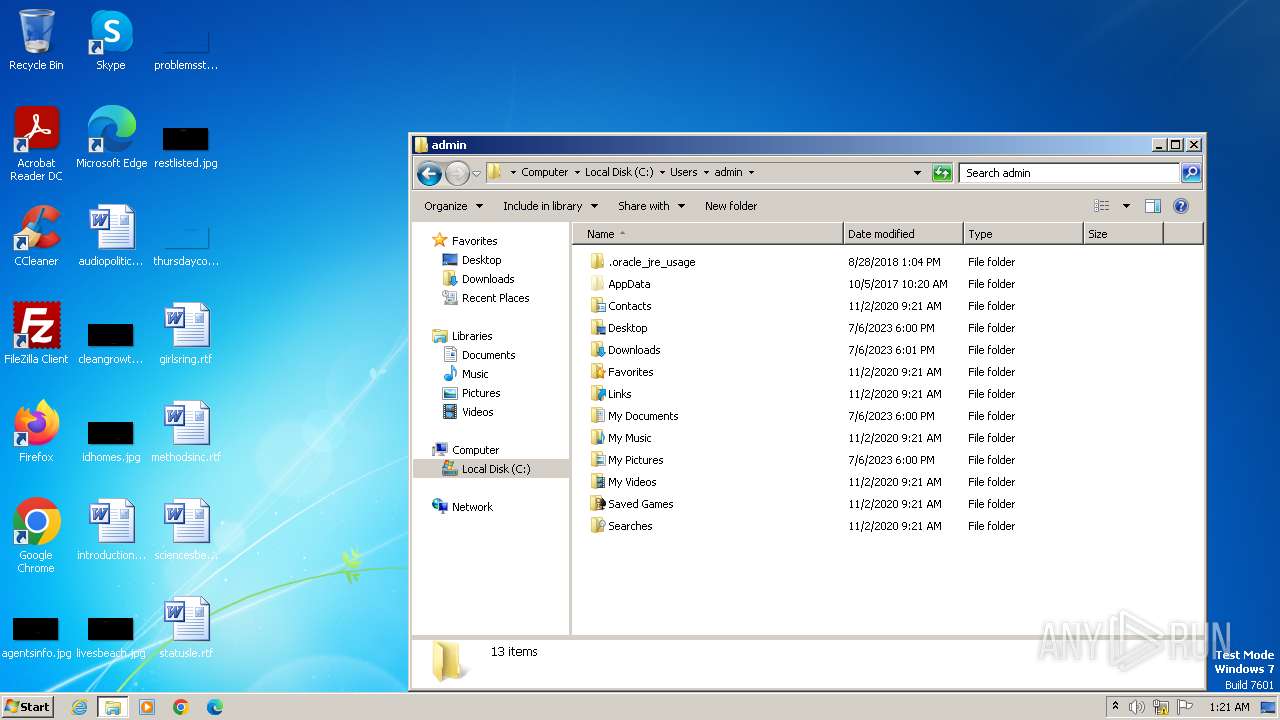This screenshot has width=1280, height=720.
Task: Open Include in library menu
Action: pos(550,206)
